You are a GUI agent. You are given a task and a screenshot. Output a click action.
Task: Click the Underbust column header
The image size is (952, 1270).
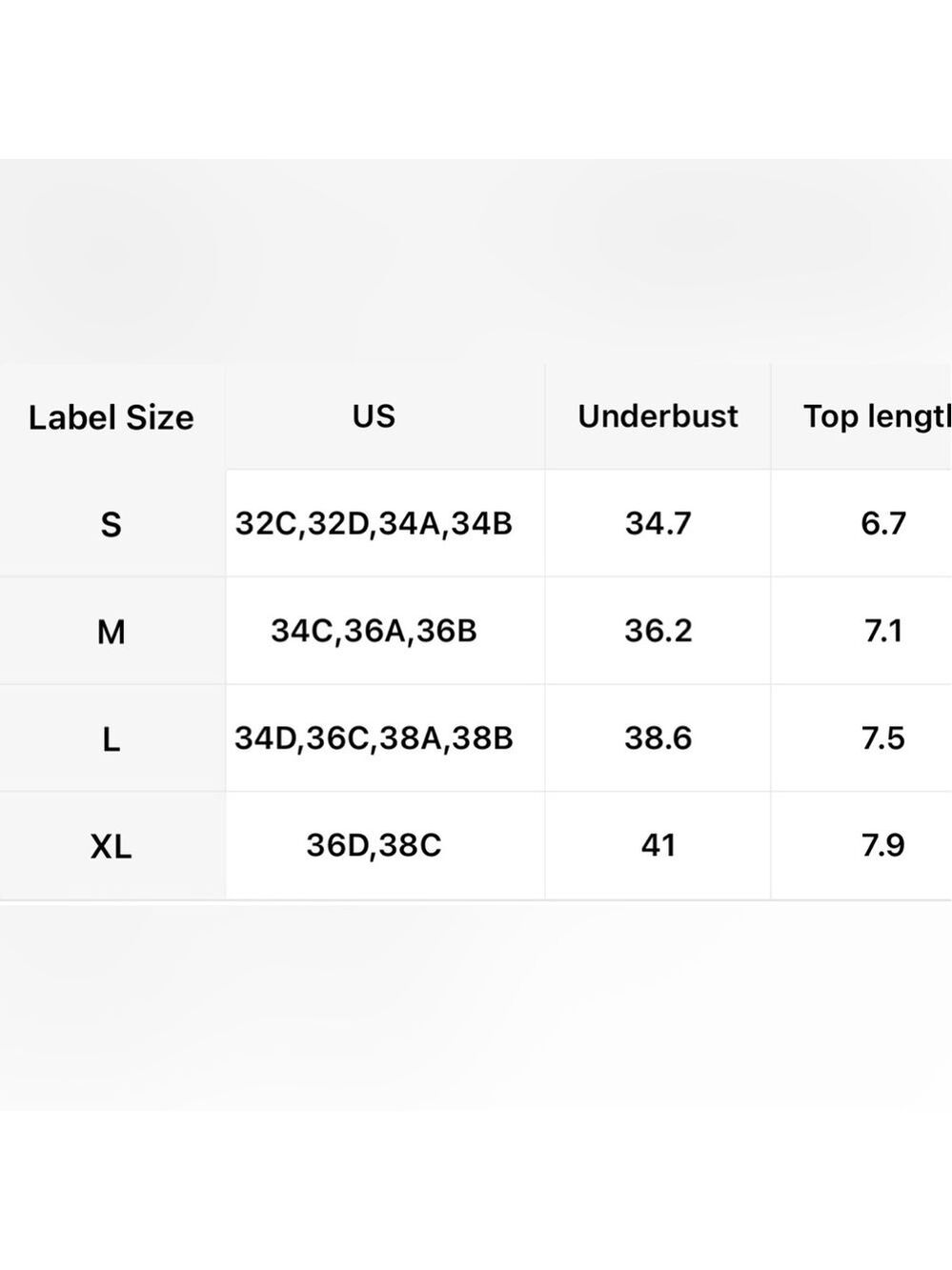(658, 415)
